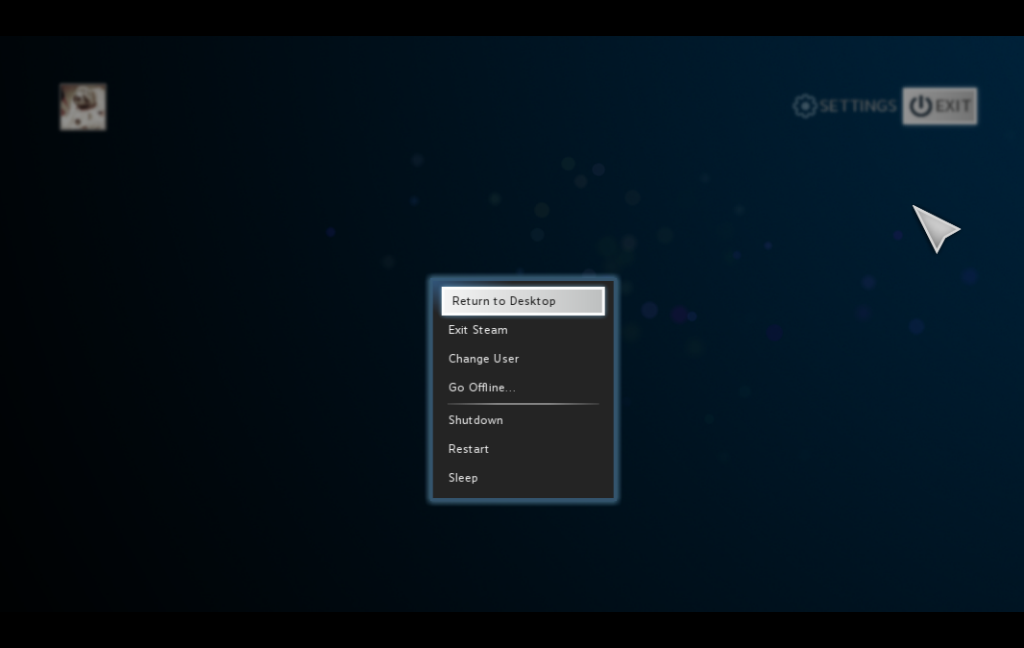
Task: Click the EXIT power button
Action: click(940, 106)
